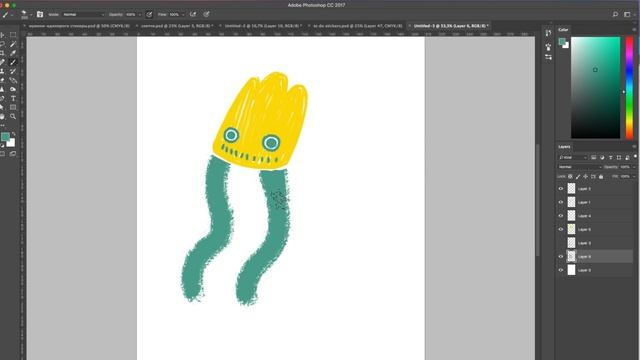The width and height of the screenshot is (640, 360).
Task: Select the active Brush tool in toolbar
Action: tap(13, 62)
